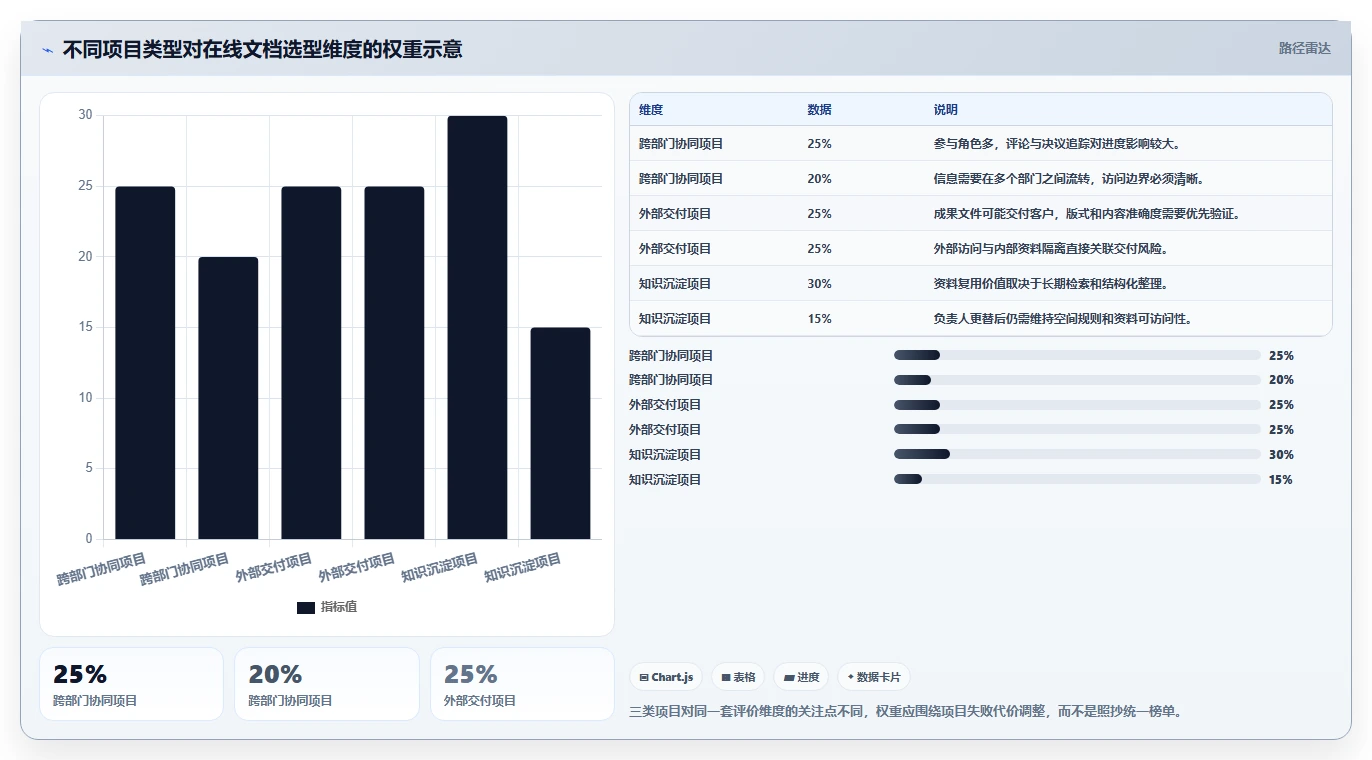
Task: Click the 说明 column header
Action: click(946, 110)
